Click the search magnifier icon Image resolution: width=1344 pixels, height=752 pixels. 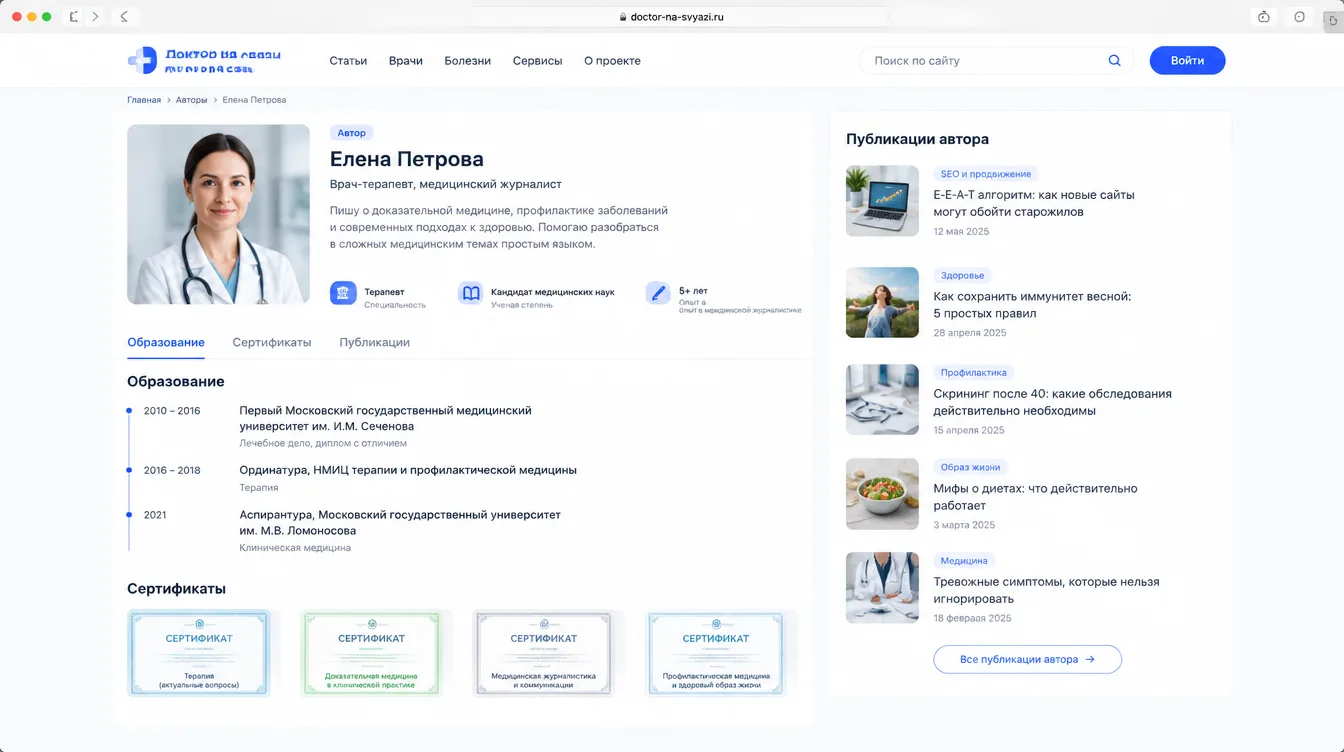pos(1114,61)
